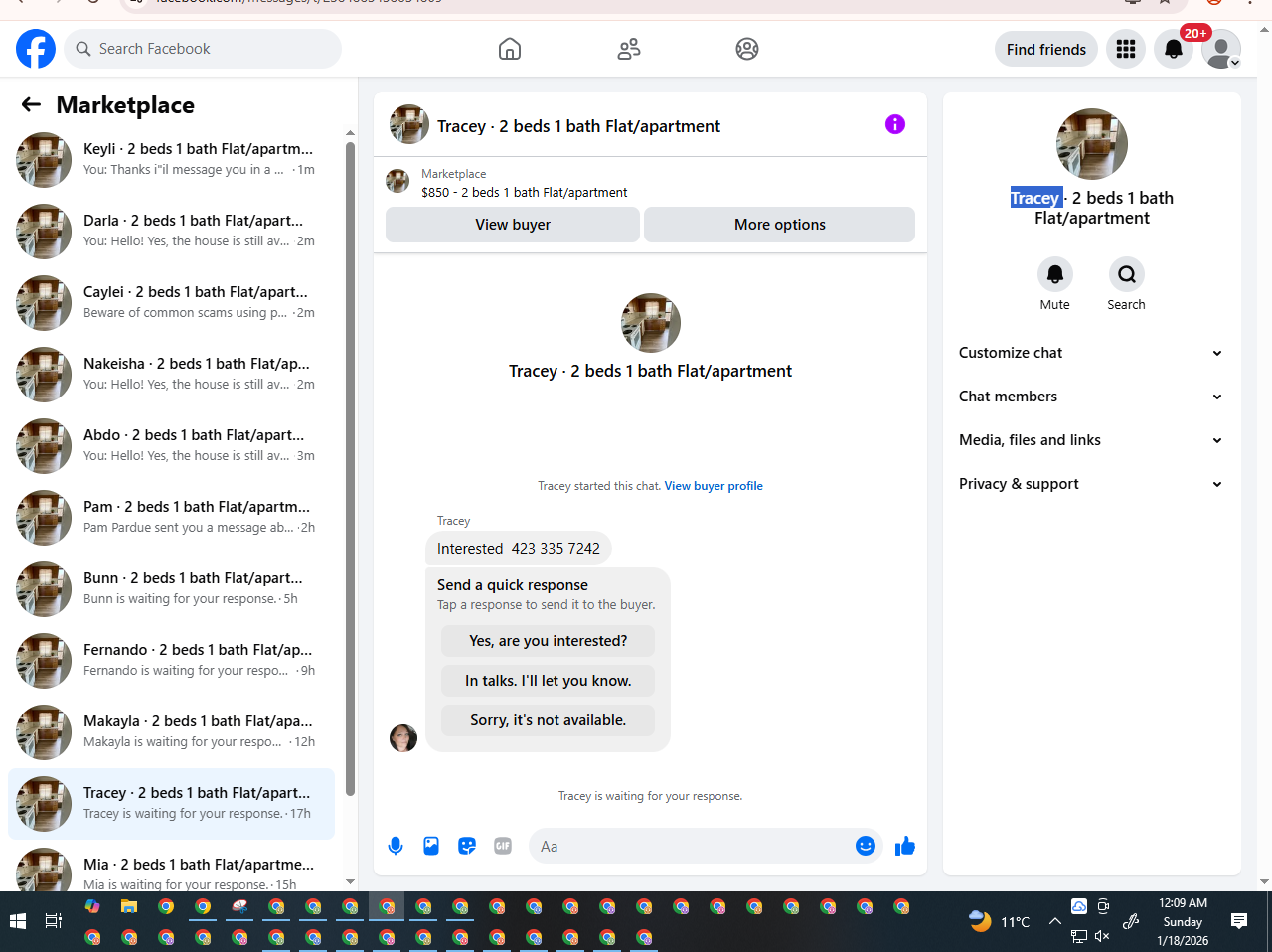Open Mia conversation in list
The height and width of the screenshot is (952, 1272).
171,867
